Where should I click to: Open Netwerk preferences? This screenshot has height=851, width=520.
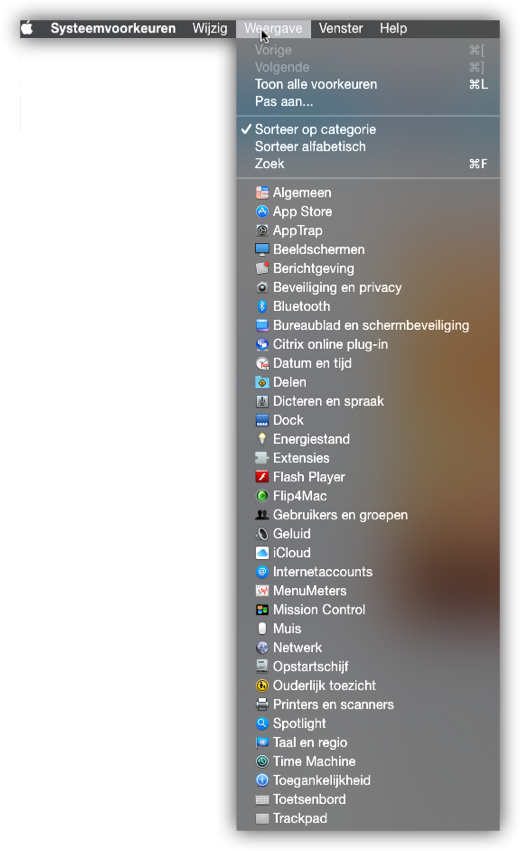pos(368,647)
